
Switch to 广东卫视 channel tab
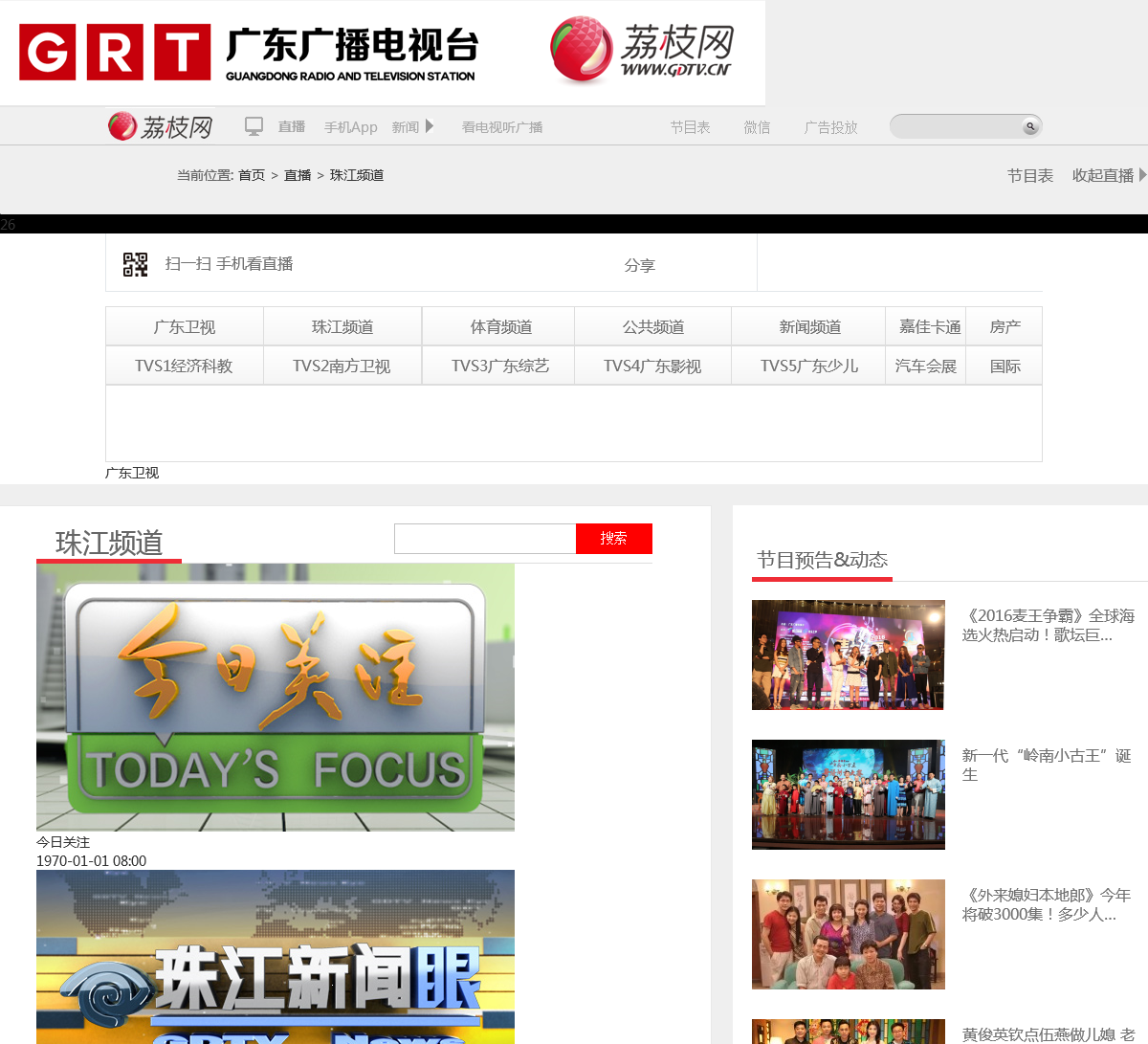(185, 326)
